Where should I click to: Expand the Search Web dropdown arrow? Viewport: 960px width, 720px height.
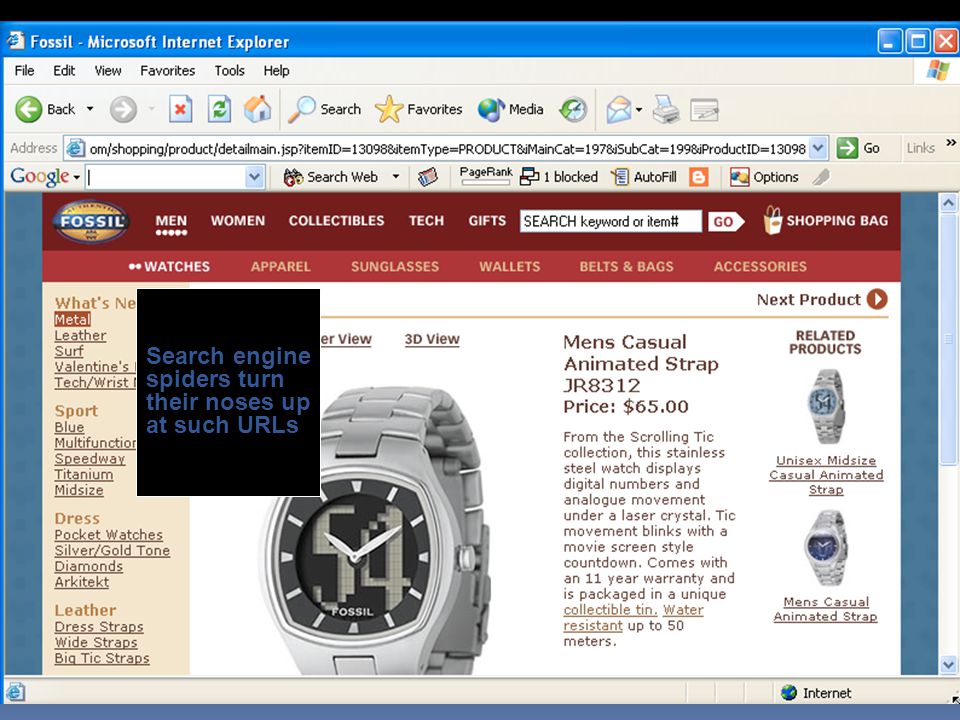click(x=396, y=177)
